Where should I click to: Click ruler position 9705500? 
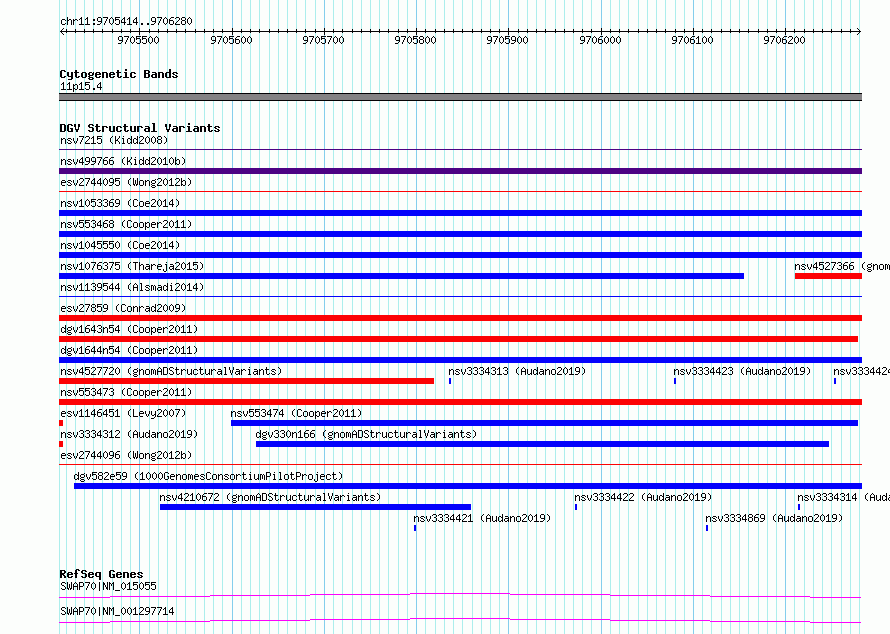138,40
